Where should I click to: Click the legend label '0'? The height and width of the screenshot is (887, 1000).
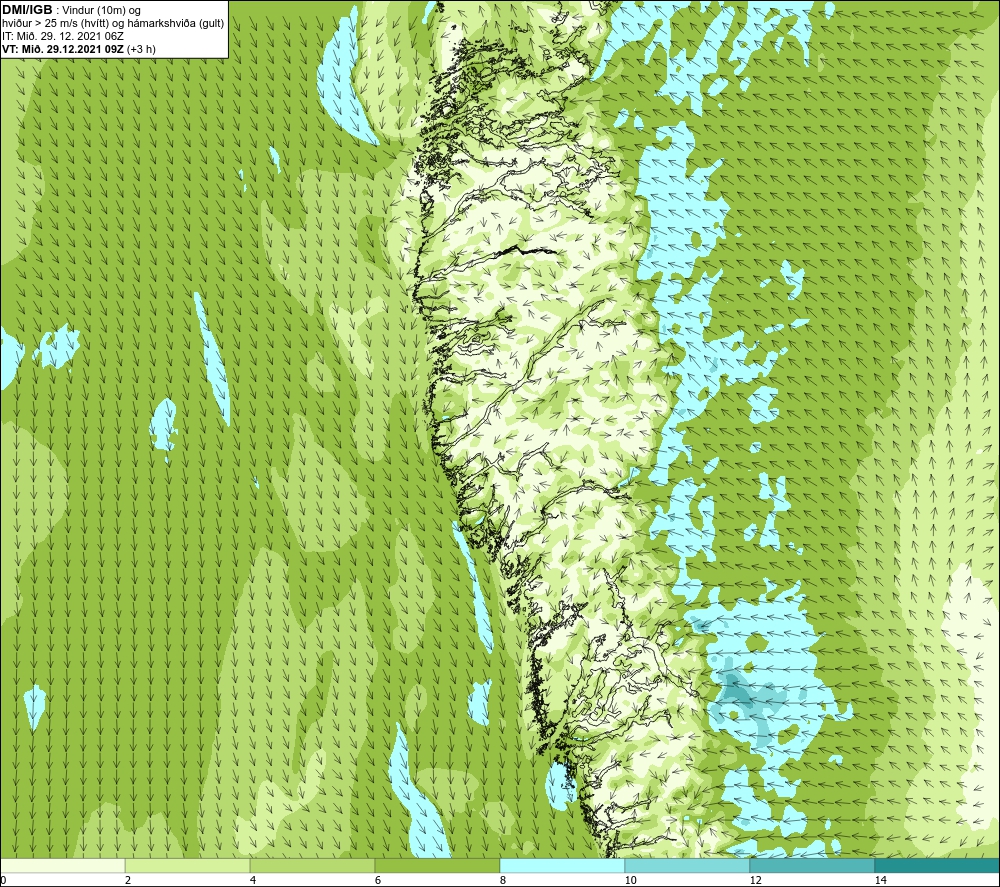(x=3, y=881)
